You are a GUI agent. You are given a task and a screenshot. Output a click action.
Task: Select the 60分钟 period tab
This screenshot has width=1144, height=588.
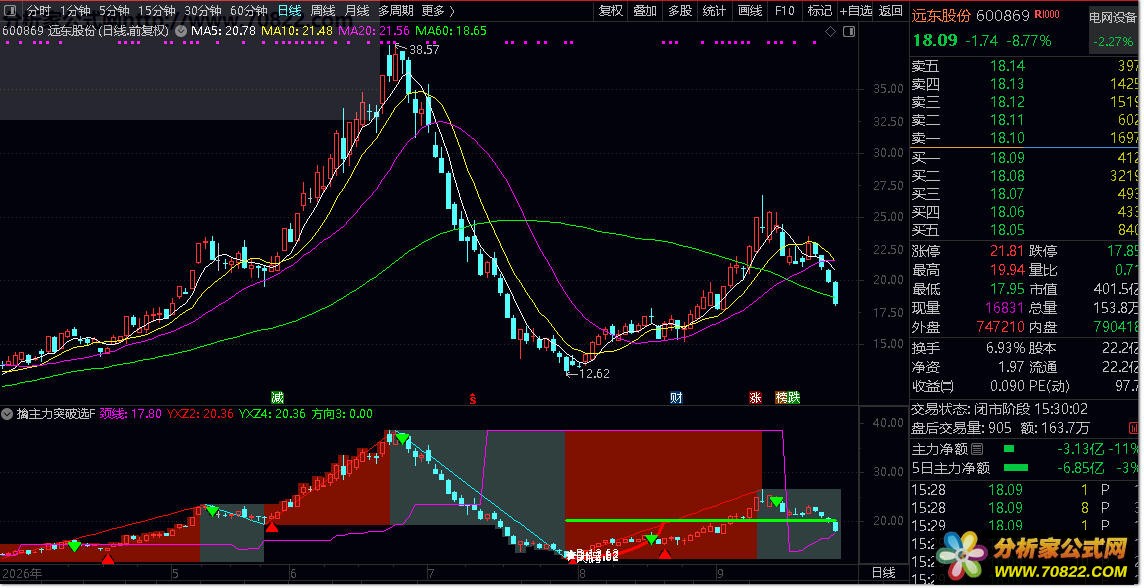click(x=249, y=10)
